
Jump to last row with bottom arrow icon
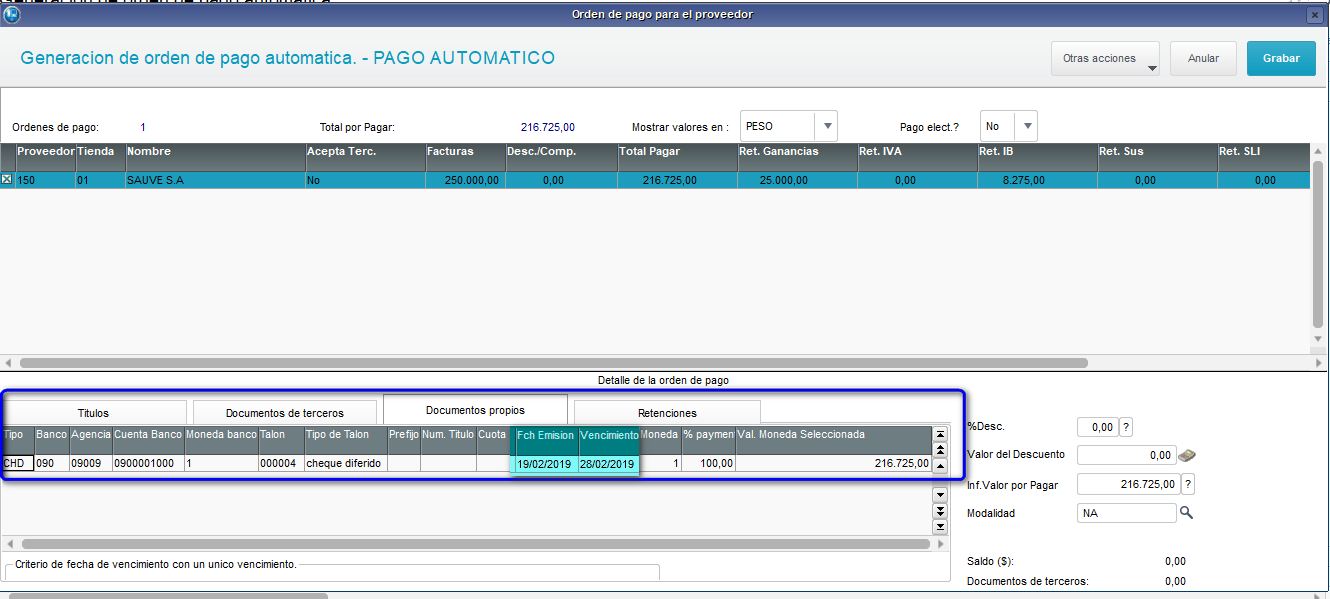[940, 526]
